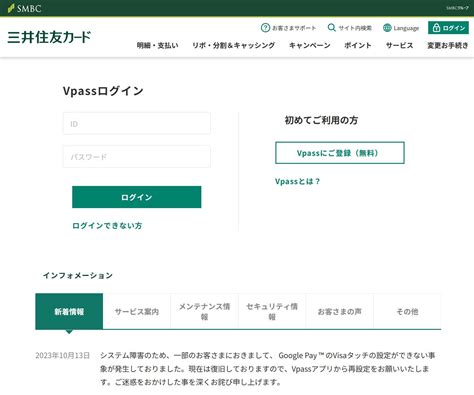Open the サービス menu
474x395 pixels.
[399, 45]
